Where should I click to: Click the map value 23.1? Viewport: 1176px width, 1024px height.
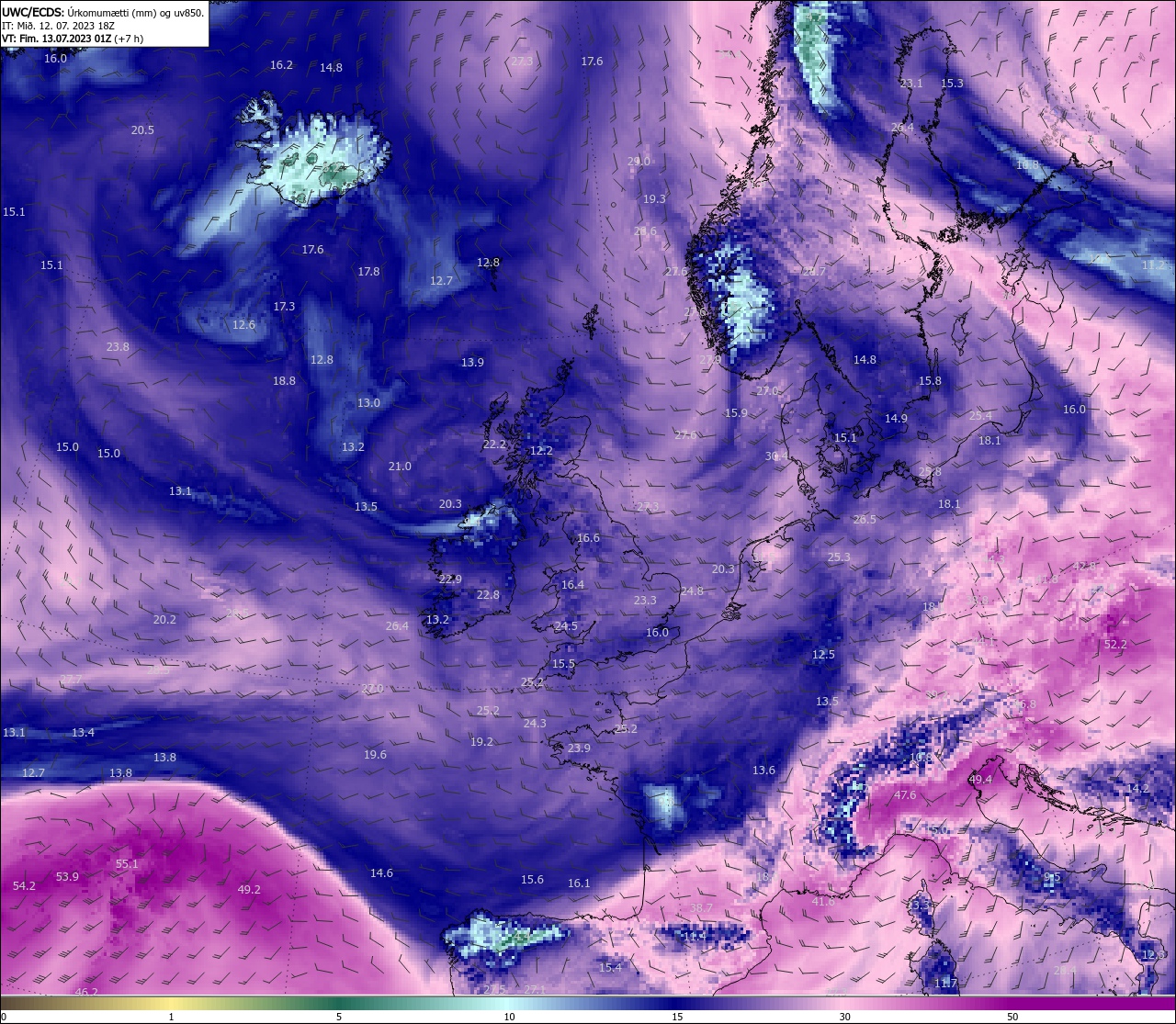(x=911, y=84)
